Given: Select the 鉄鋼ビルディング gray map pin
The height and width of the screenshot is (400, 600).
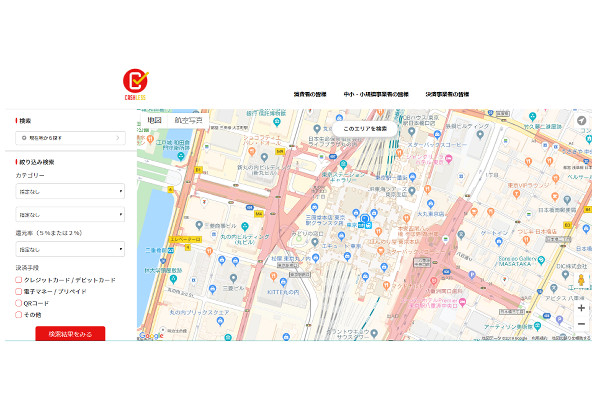Looking at the screenshot, I should tap(480, 134).
